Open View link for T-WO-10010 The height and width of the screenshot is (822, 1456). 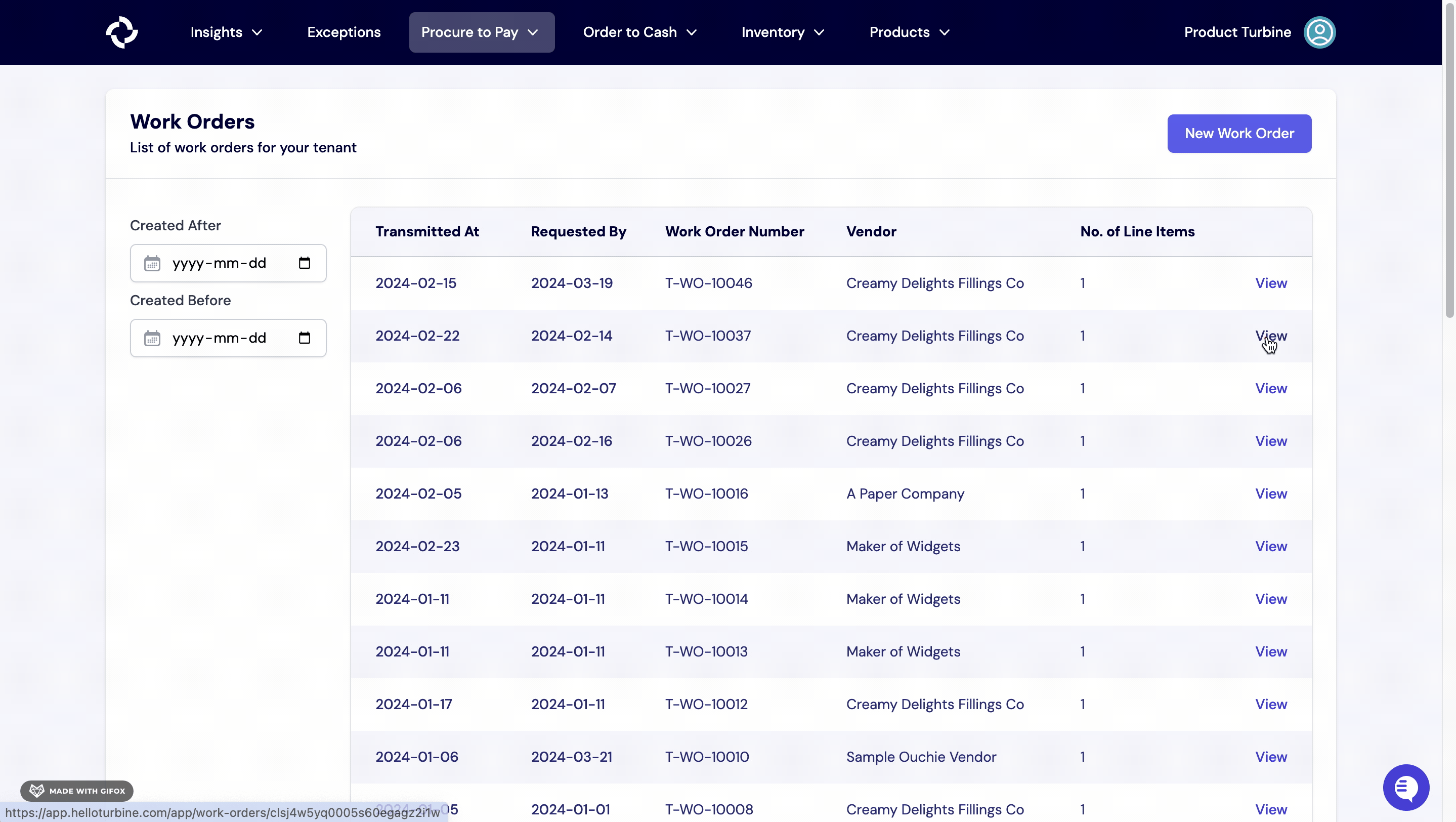coord(1271,757)
